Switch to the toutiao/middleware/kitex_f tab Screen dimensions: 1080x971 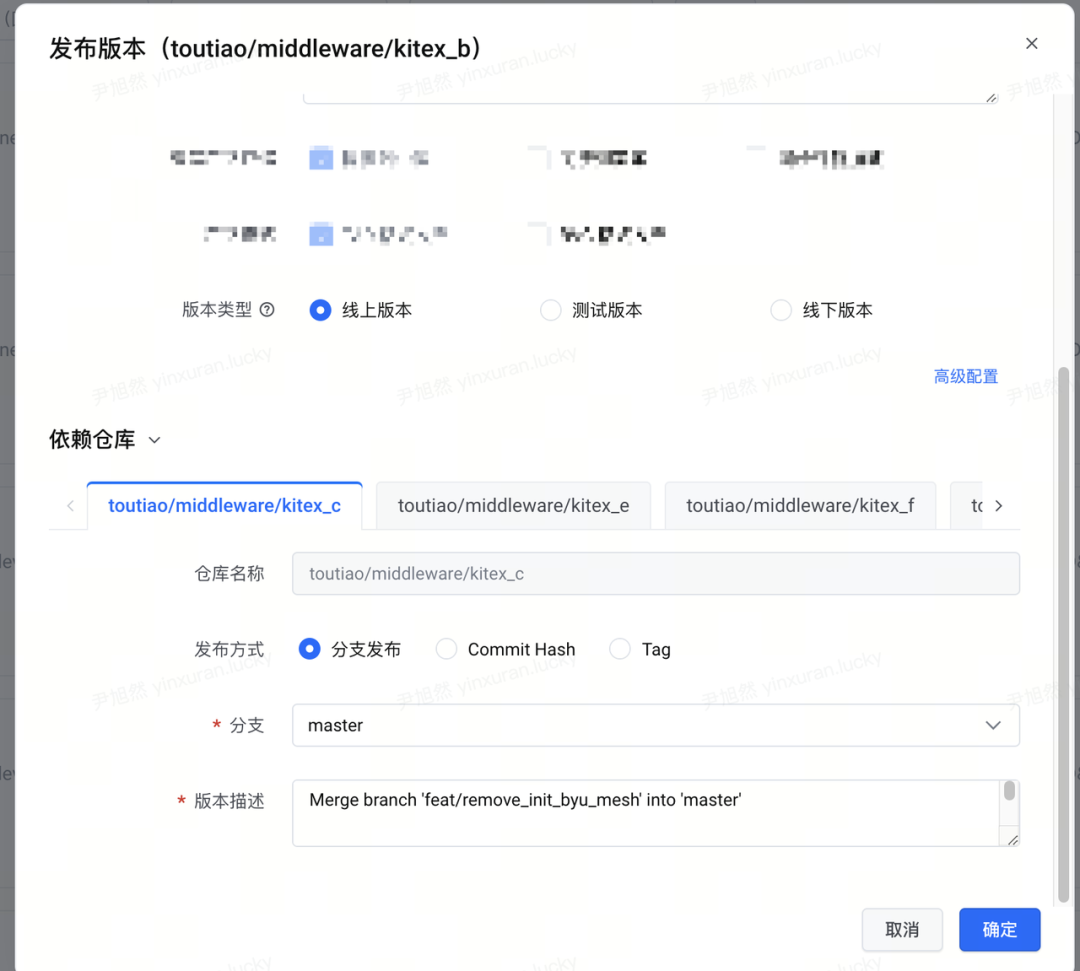point(800,506)
